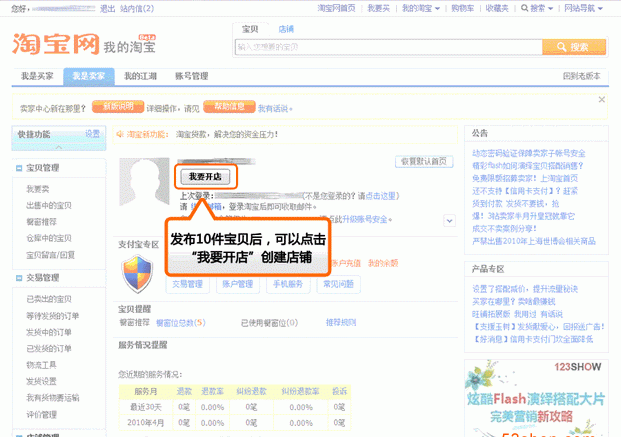
Task: Open 等待发货的订单 in sidebar
Action: (52, 316)
